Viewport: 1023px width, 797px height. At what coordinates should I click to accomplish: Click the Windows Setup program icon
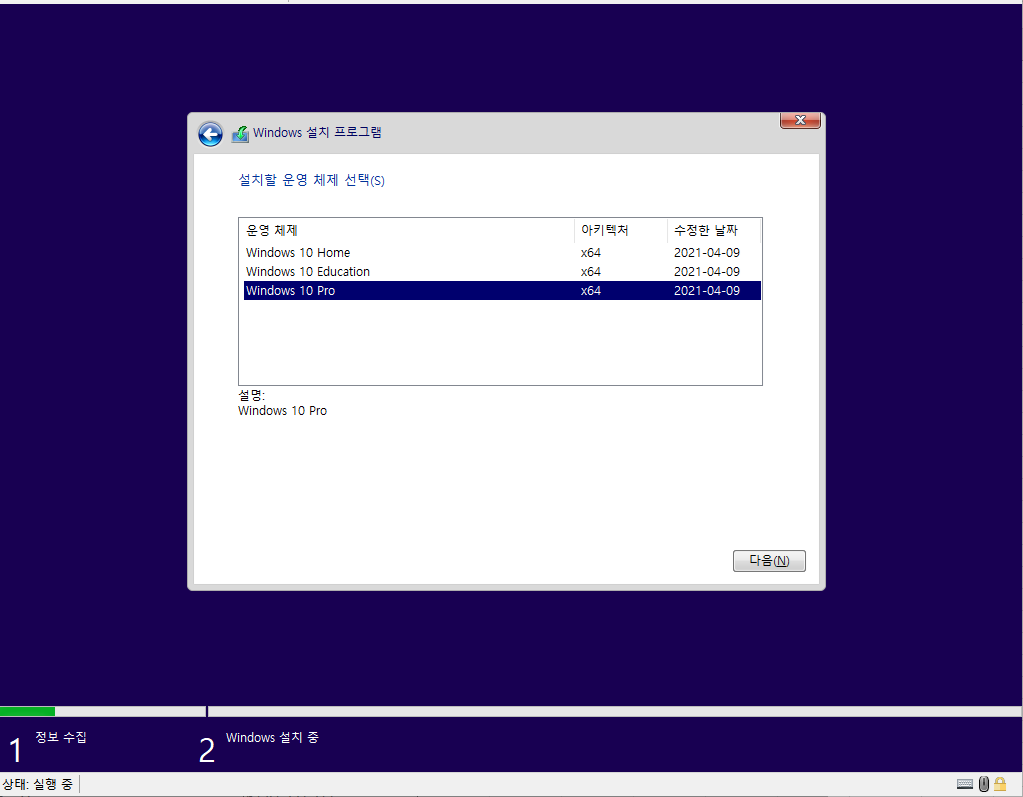click(x=240, y=134)
